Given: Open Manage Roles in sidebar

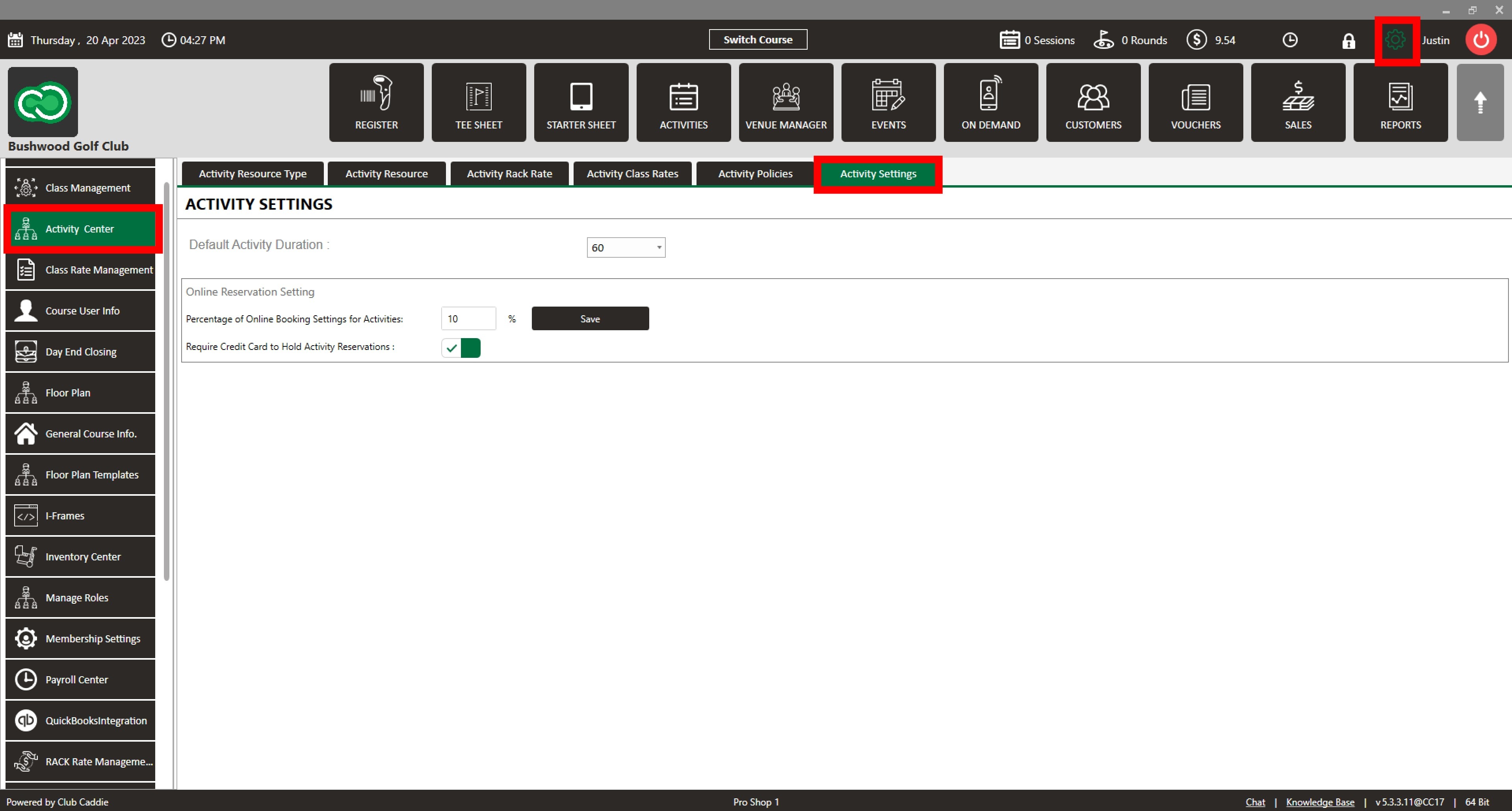Looking at the screenshot, I should point(80,598).
